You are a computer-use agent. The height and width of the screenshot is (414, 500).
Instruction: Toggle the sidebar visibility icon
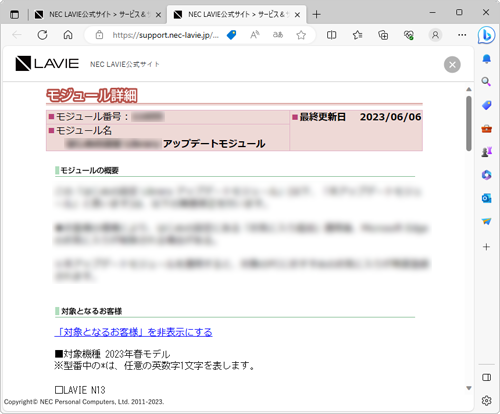[486, 377]
